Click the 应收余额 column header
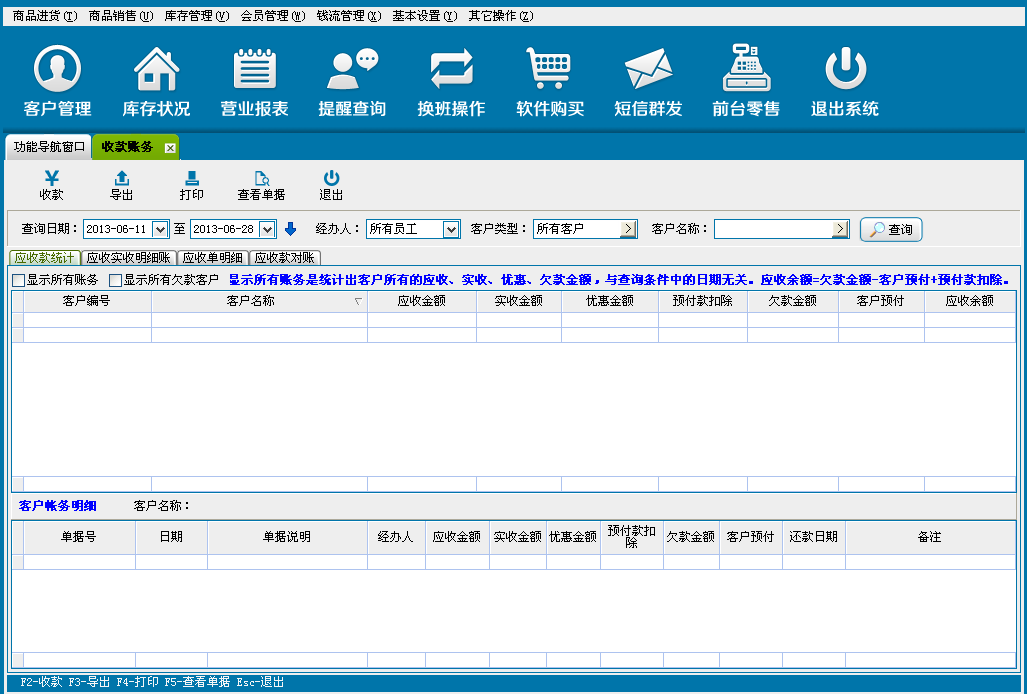The width and height of the screenshot is (1027, 694). click(x=970, y=301)
